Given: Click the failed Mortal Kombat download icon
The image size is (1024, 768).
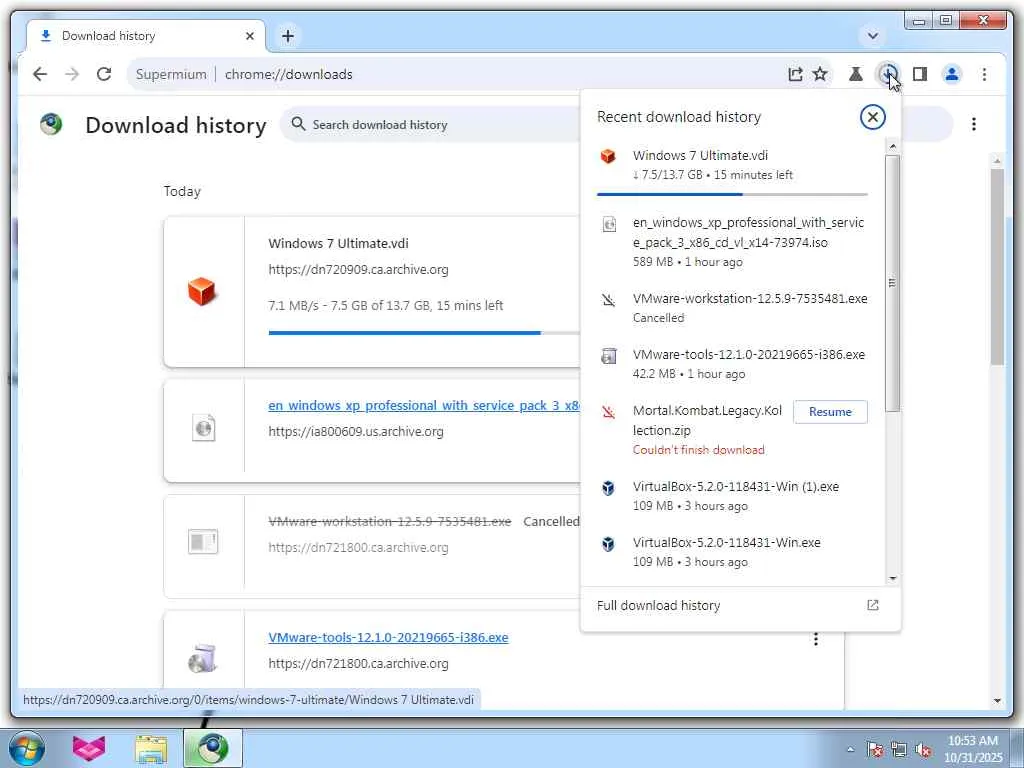Looking at the screenshot, I should tap(608, 412).
